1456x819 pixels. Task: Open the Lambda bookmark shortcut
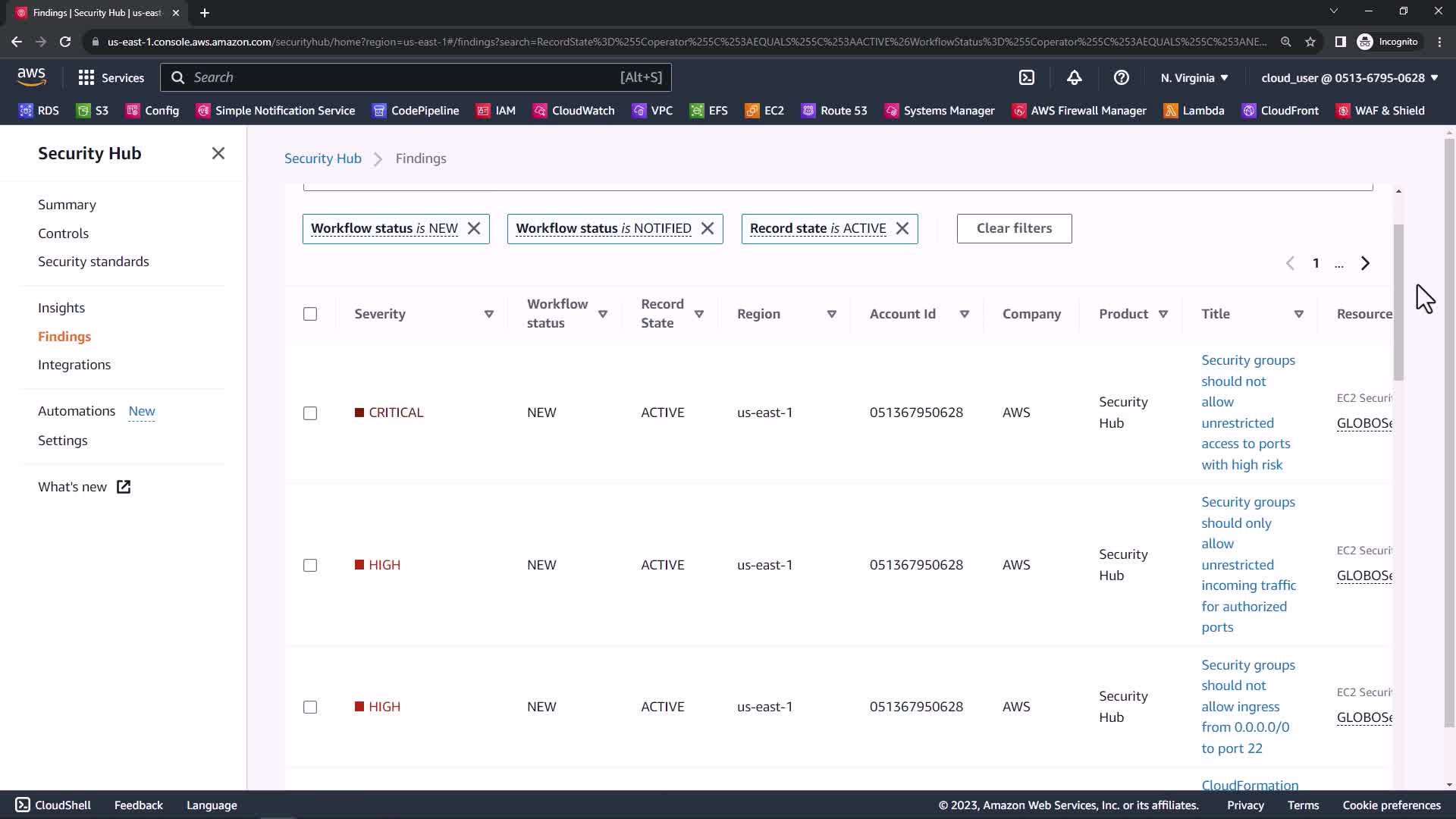tap(1194, 111)
